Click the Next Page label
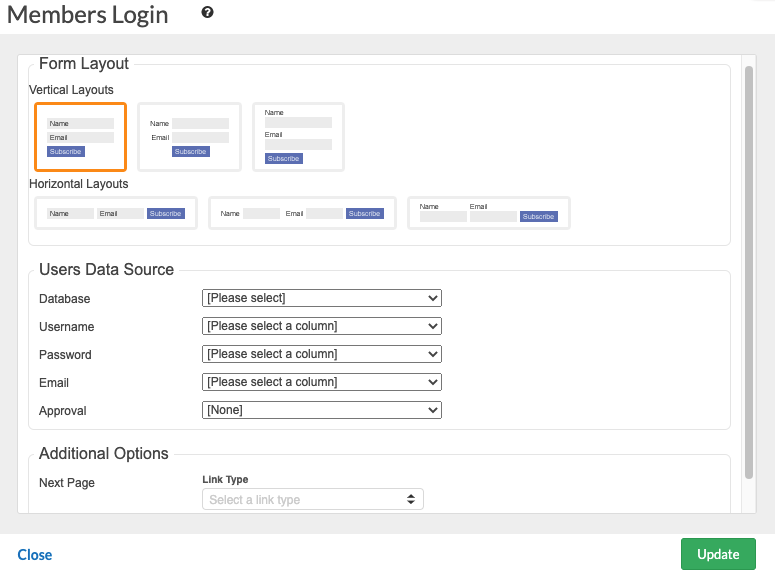This screenshot has width=775, height=572. click(x=67, y=483)
